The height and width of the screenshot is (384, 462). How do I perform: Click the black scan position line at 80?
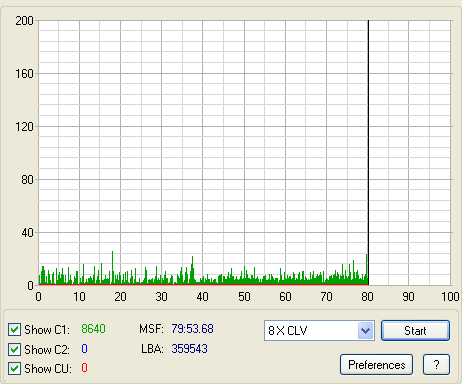368,153
